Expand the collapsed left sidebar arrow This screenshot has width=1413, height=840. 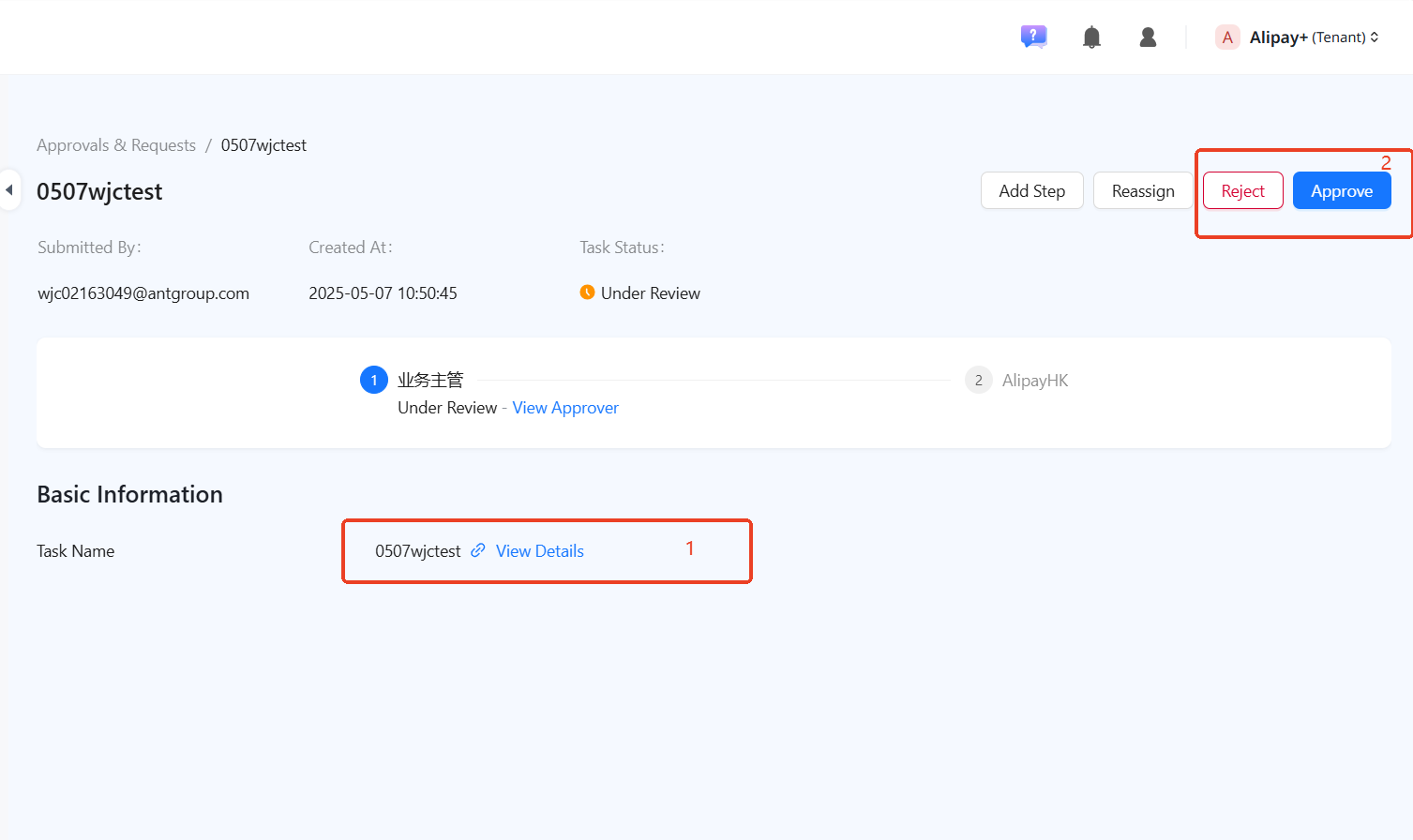click(9, 190)
